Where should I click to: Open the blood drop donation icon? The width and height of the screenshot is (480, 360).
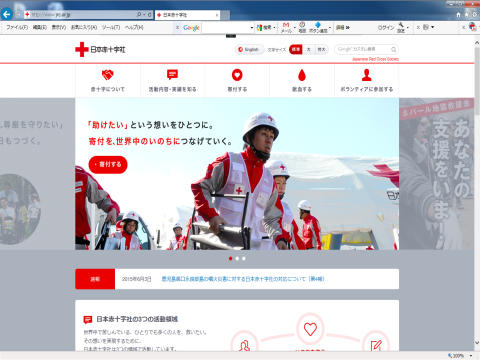(x=302, y=75)
